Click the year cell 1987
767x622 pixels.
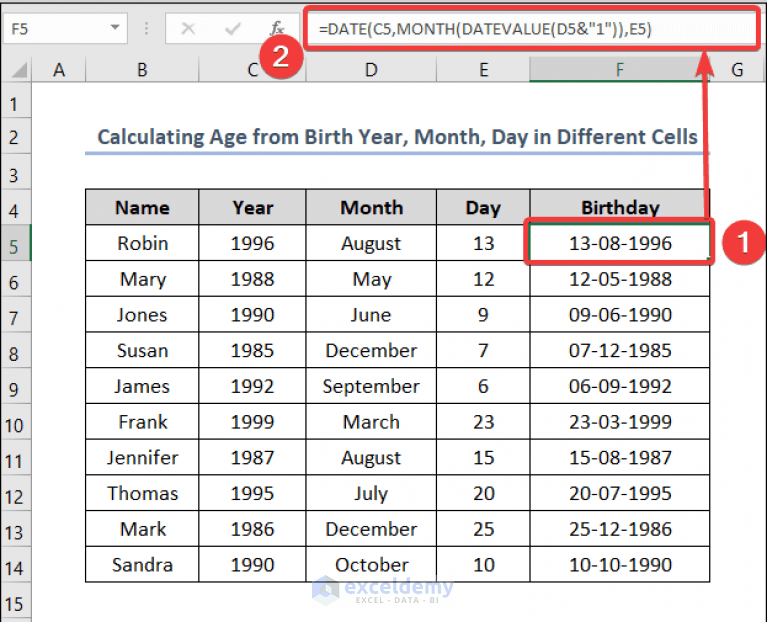click(x=252, y=457)
